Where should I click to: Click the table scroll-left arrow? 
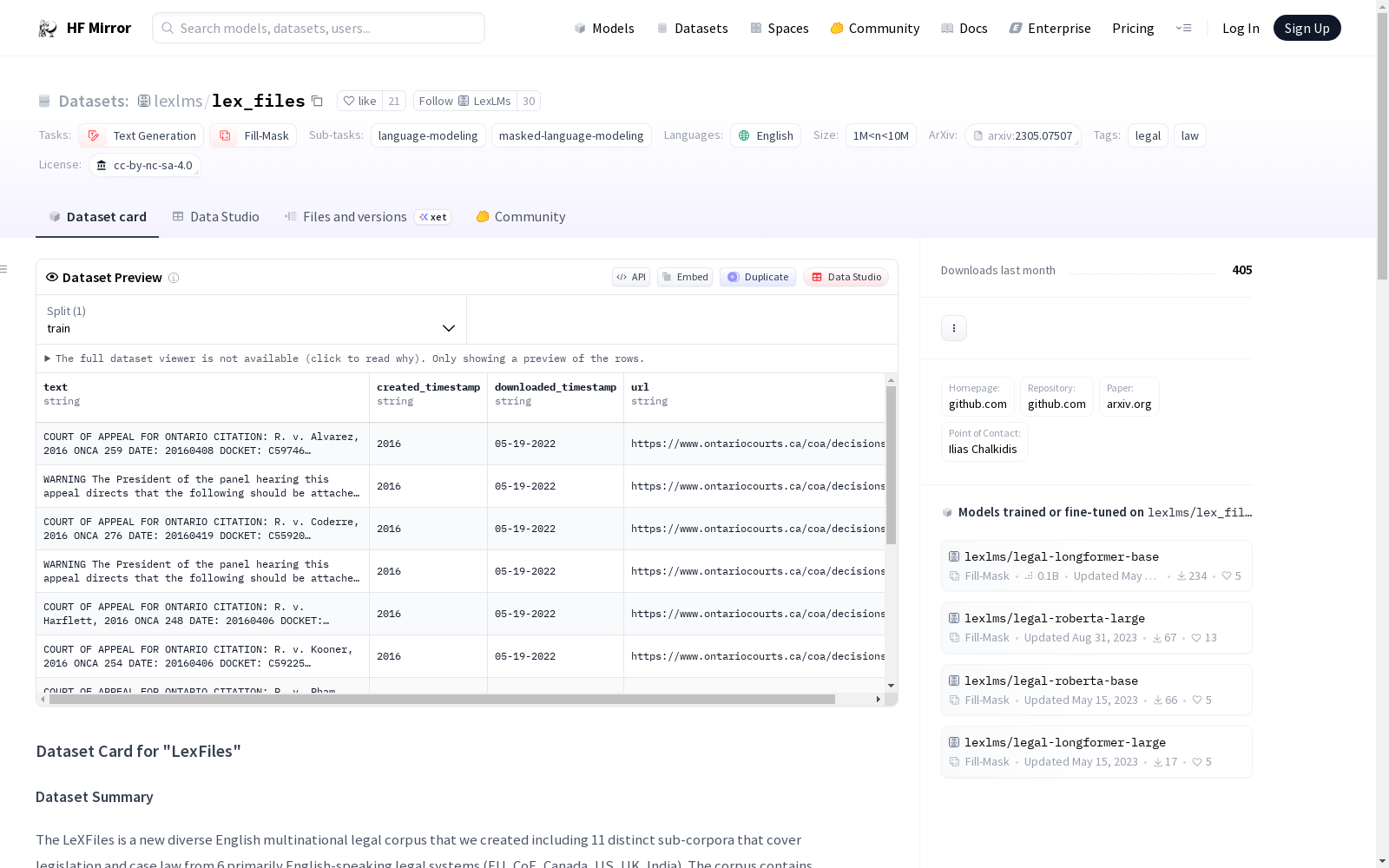[x=43, y=699]
